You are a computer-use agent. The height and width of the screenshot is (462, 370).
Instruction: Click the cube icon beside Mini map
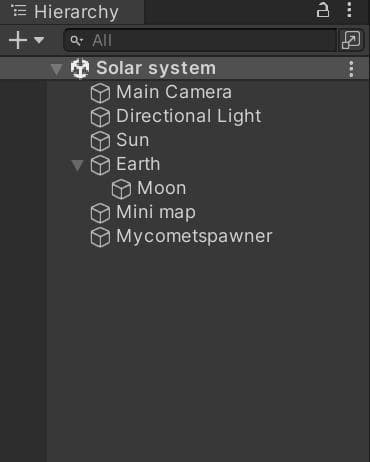tap(100, 213)
